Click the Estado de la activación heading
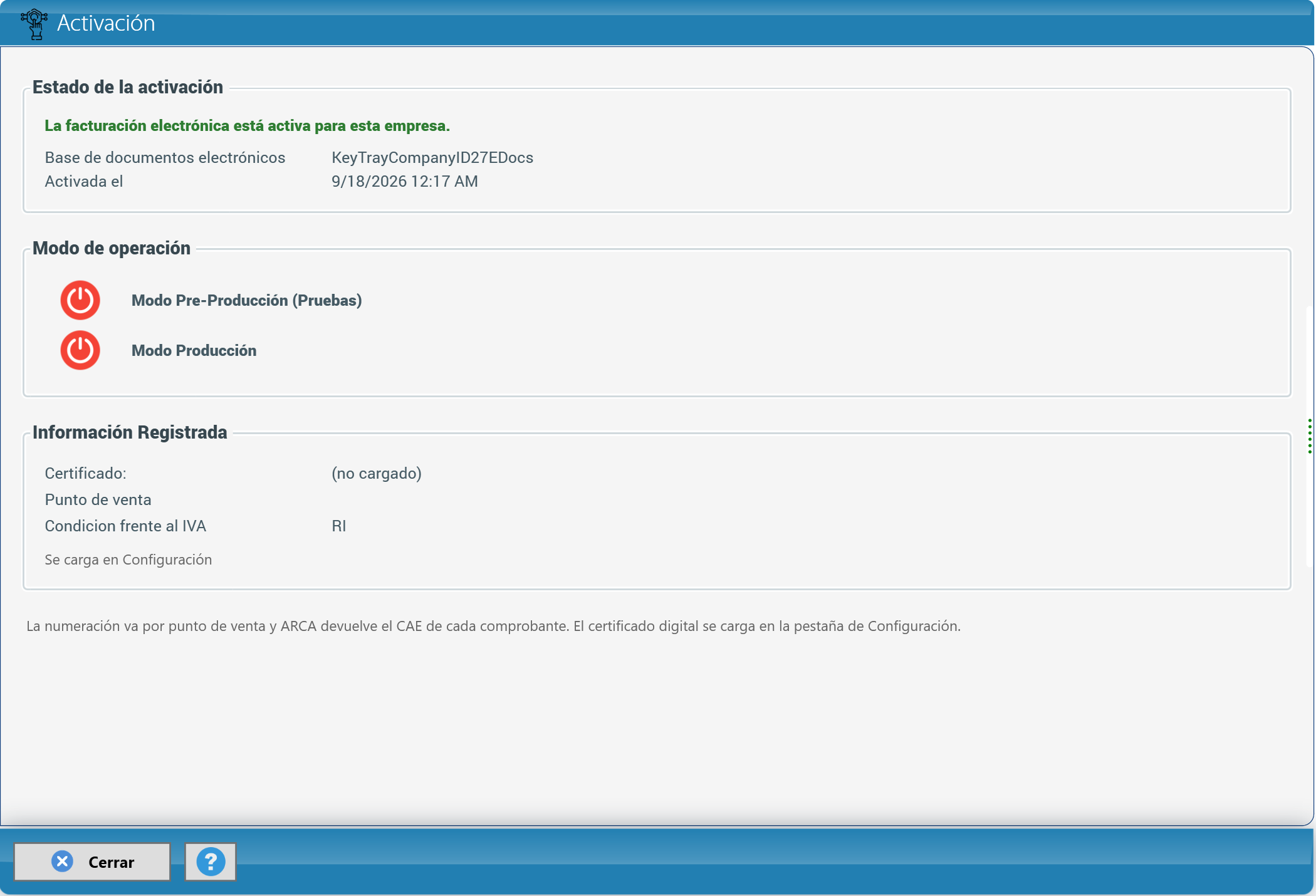 pos(128,87)
